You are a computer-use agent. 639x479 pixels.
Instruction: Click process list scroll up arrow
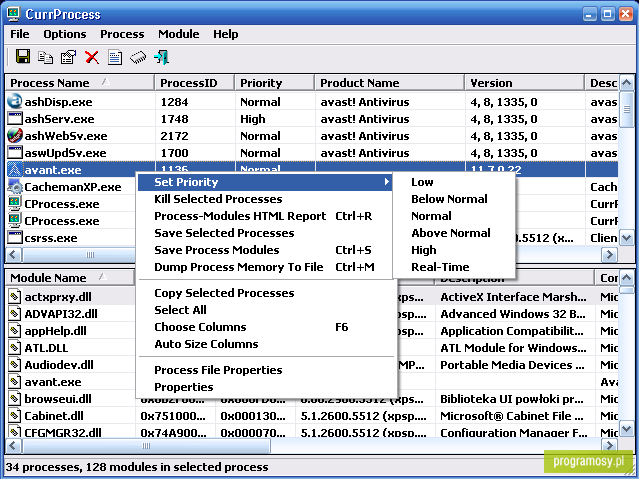pyautogui.click(x=626, y=83)
